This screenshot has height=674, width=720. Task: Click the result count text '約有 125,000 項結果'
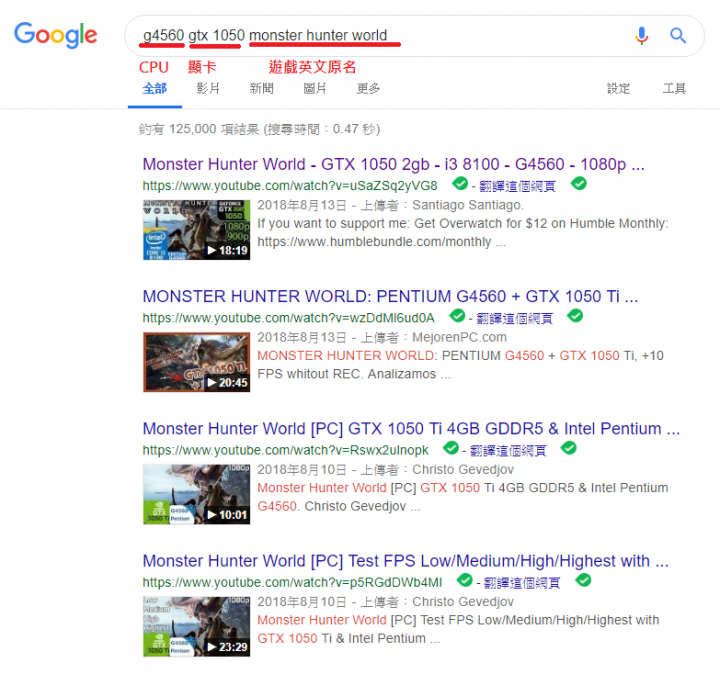[199, 129]
